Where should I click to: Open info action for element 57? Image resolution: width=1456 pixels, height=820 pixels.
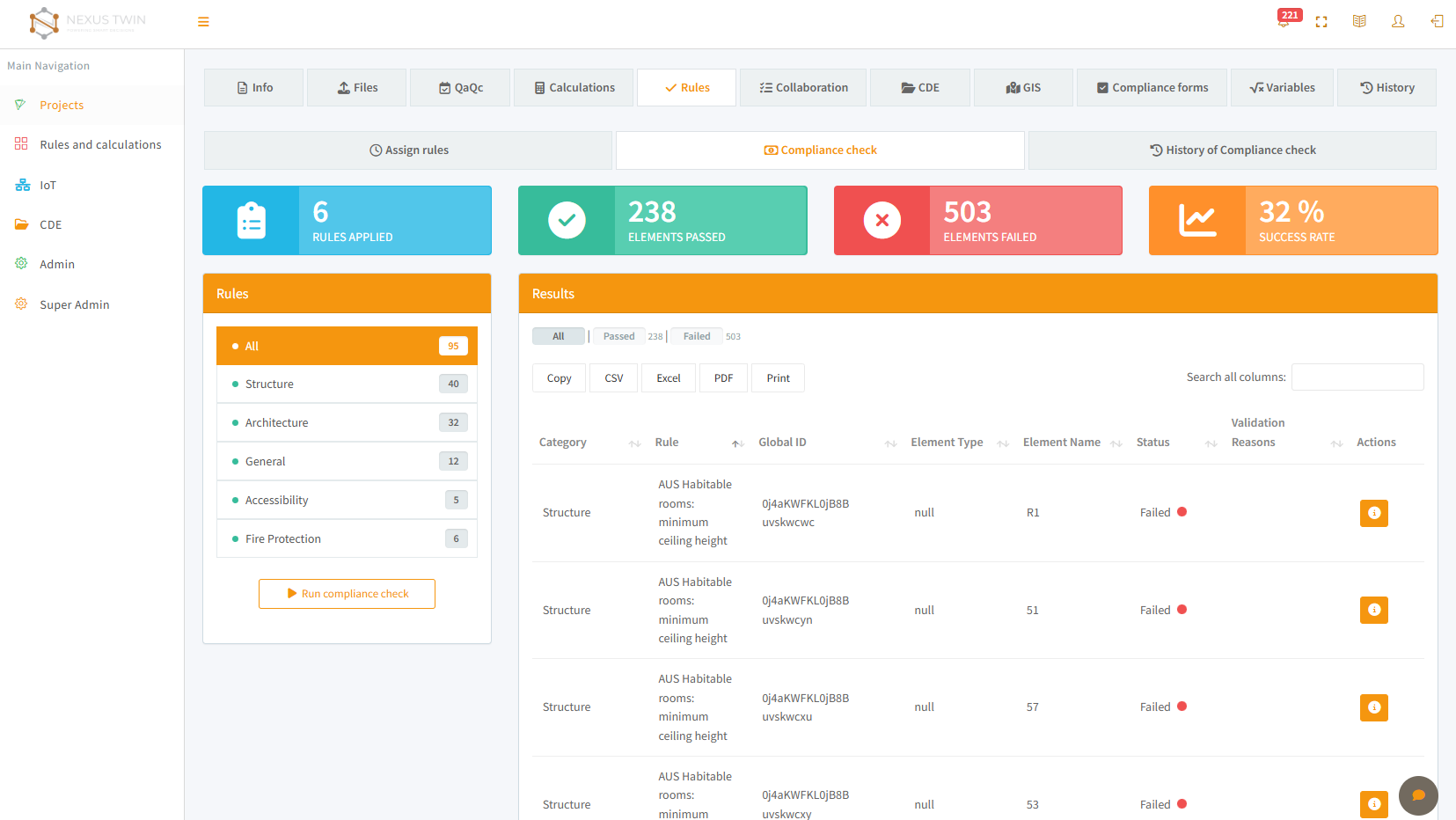click(x=1374, y=707)
